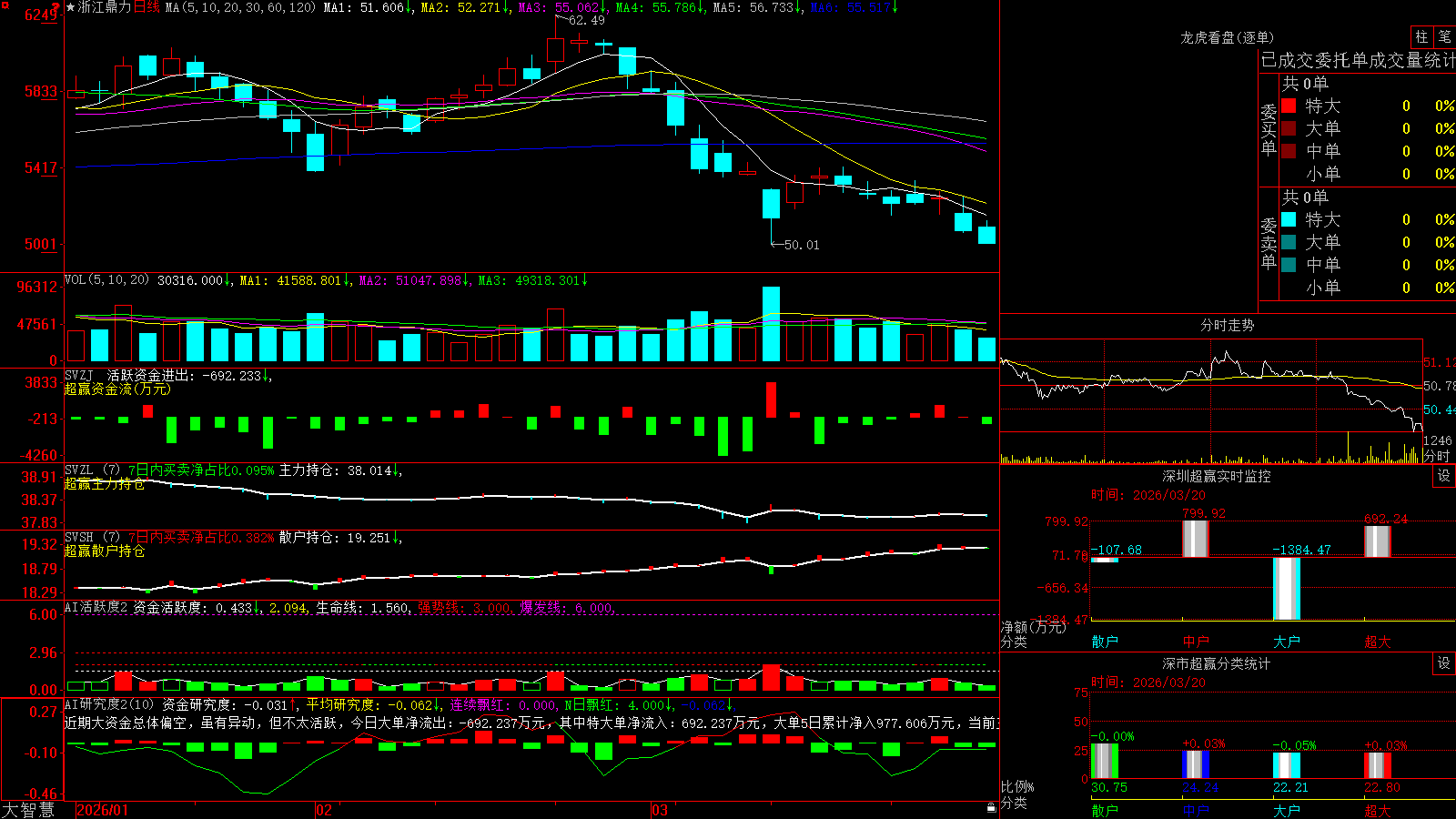
Task: Click the stock name 浙江鼎力
Action: pyautogui.click(x=105, y=7)
